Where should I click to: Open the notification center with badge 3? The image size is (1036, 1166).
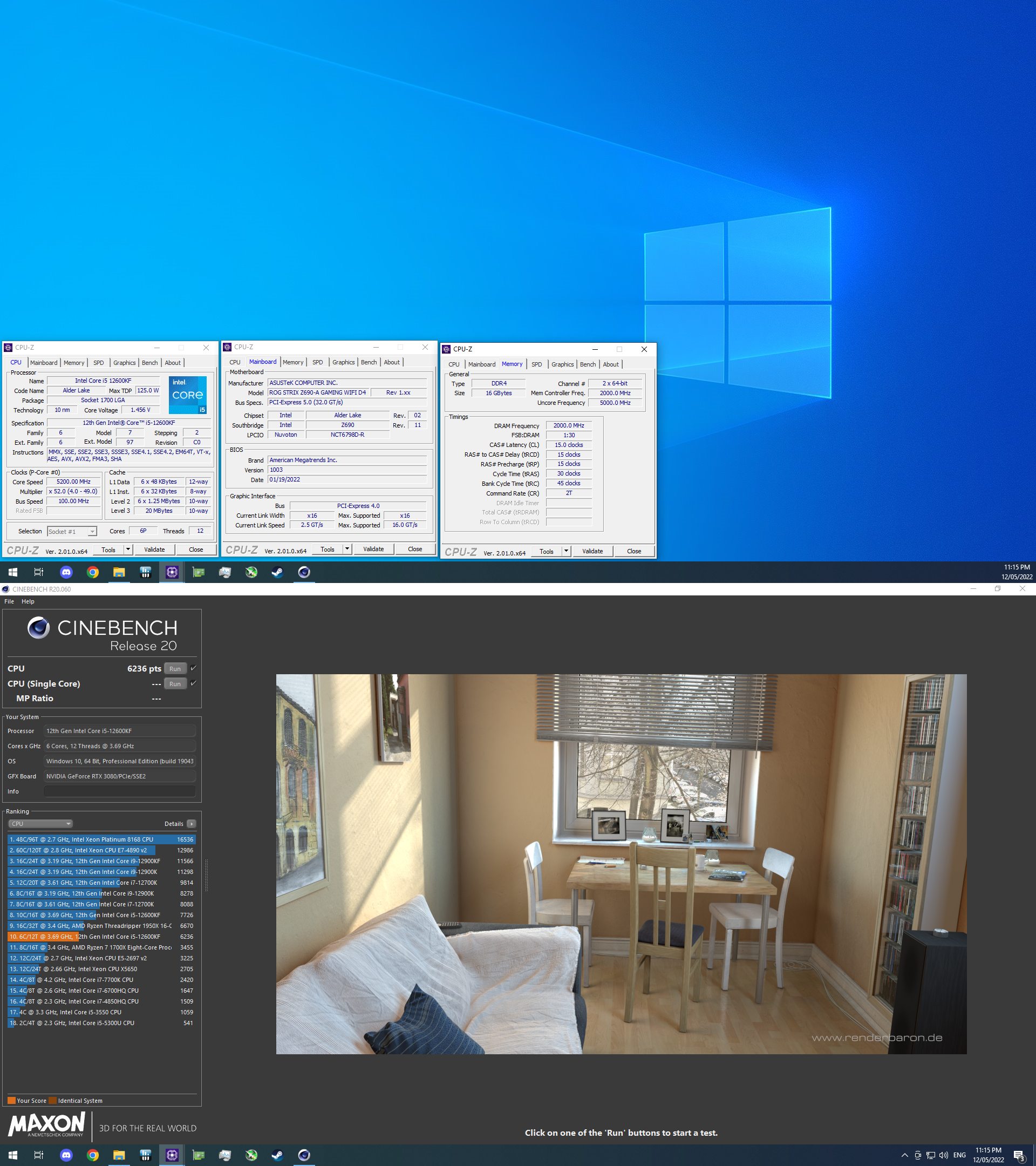(1019, 1156)
